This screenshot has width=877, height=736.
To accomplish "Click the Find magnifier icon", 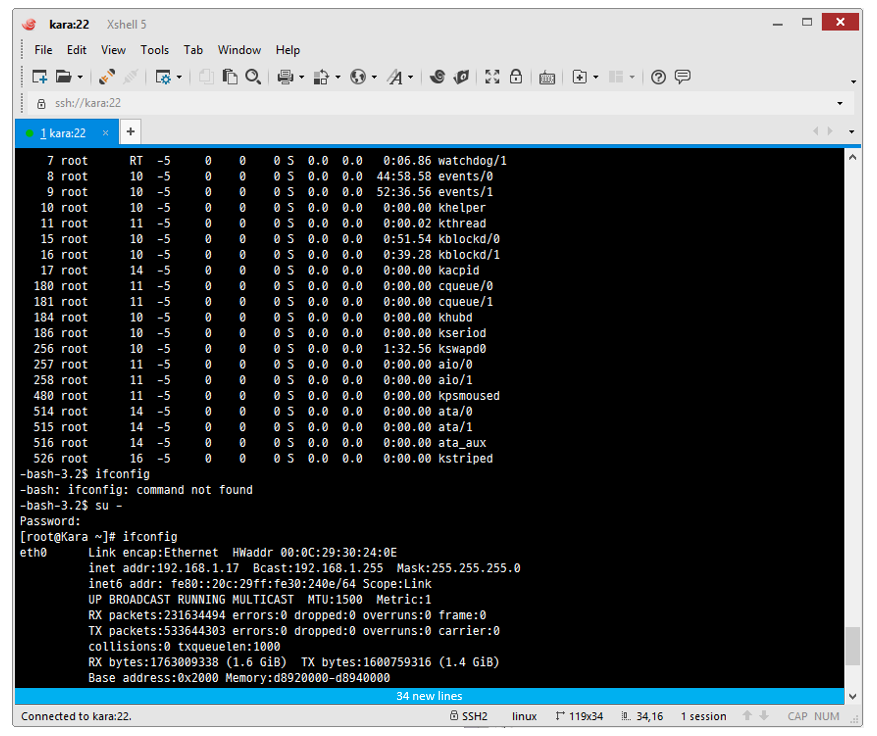I will pyautogui.click(x=254, y=77).
